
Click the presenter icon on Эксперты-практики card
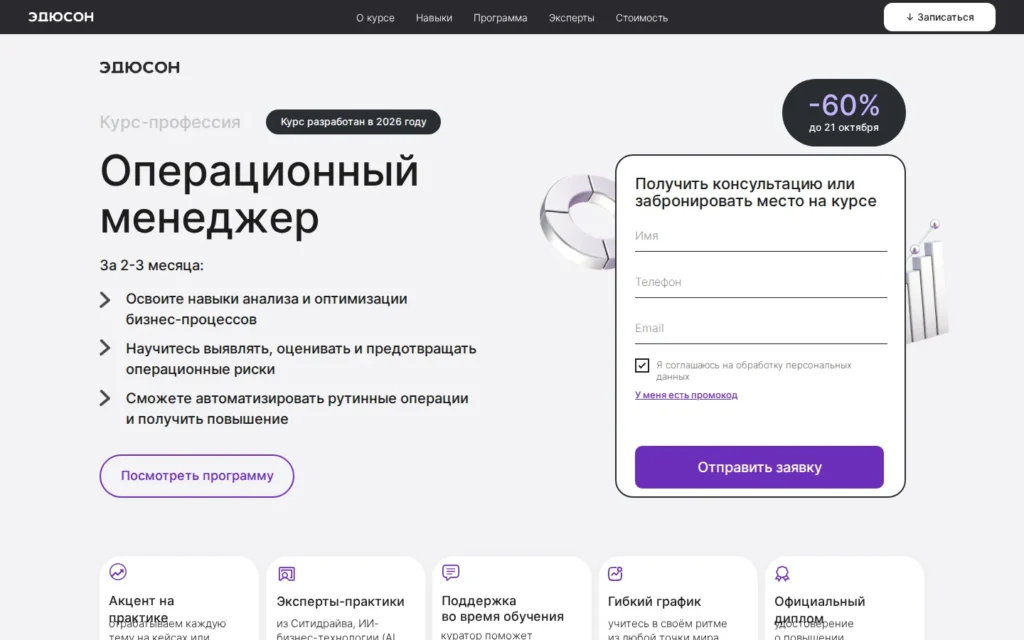(x=287, y=573)
